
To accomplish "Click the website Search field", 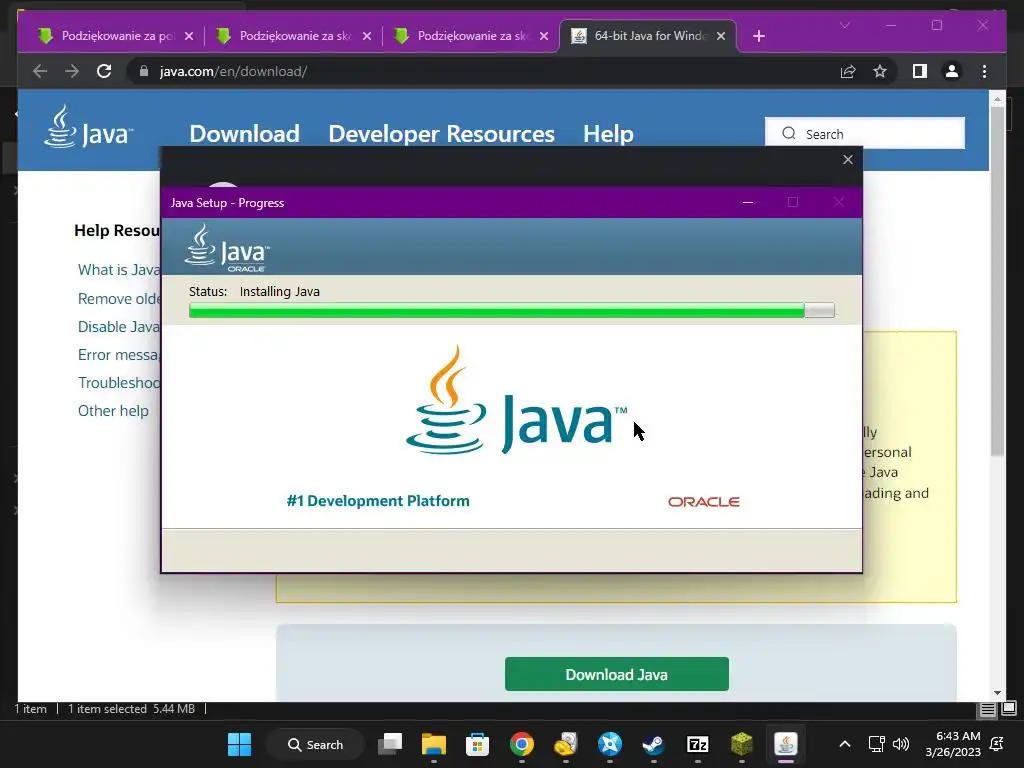I will (865, 134).
